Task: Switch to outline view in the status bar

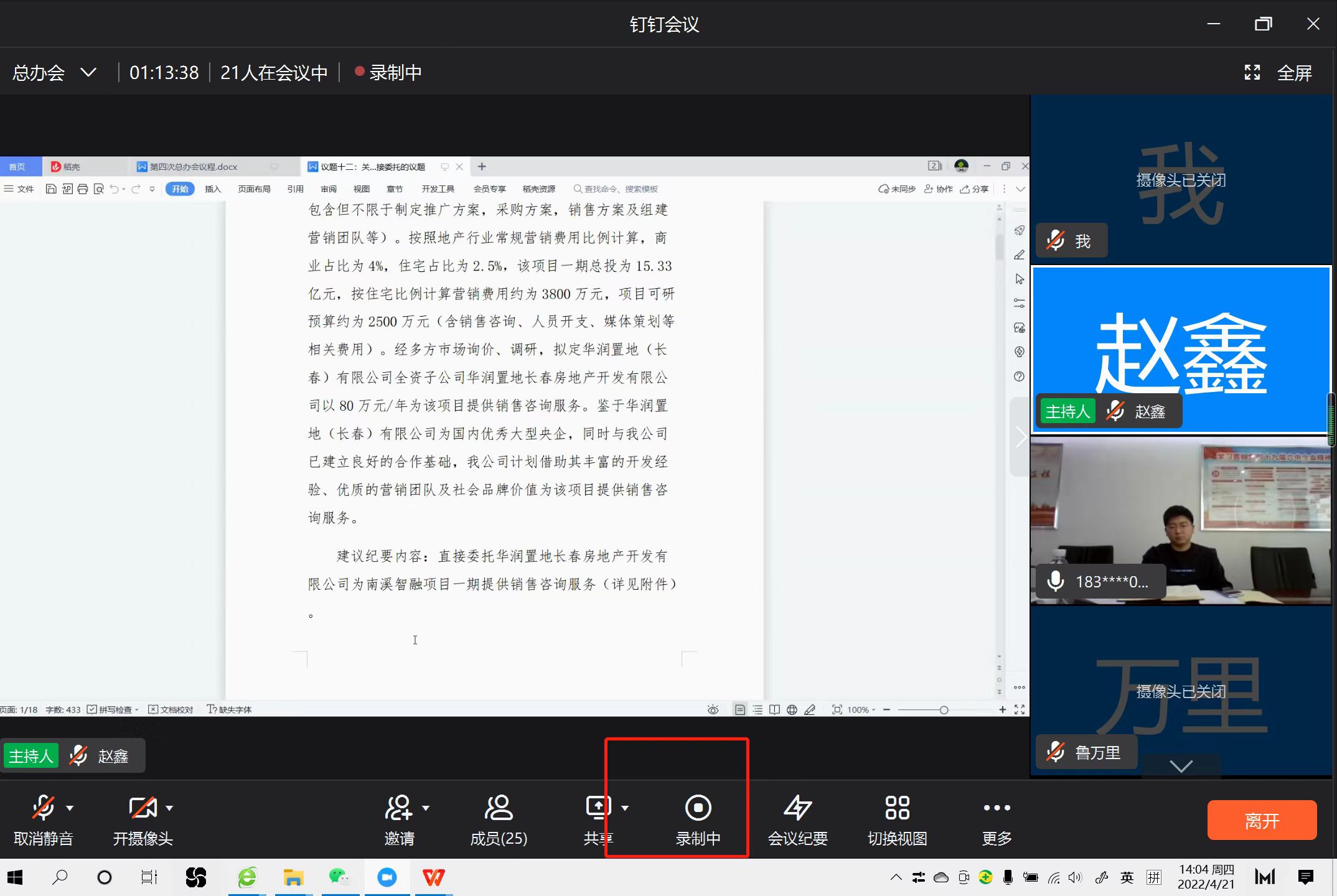Action: coord(758,709)
